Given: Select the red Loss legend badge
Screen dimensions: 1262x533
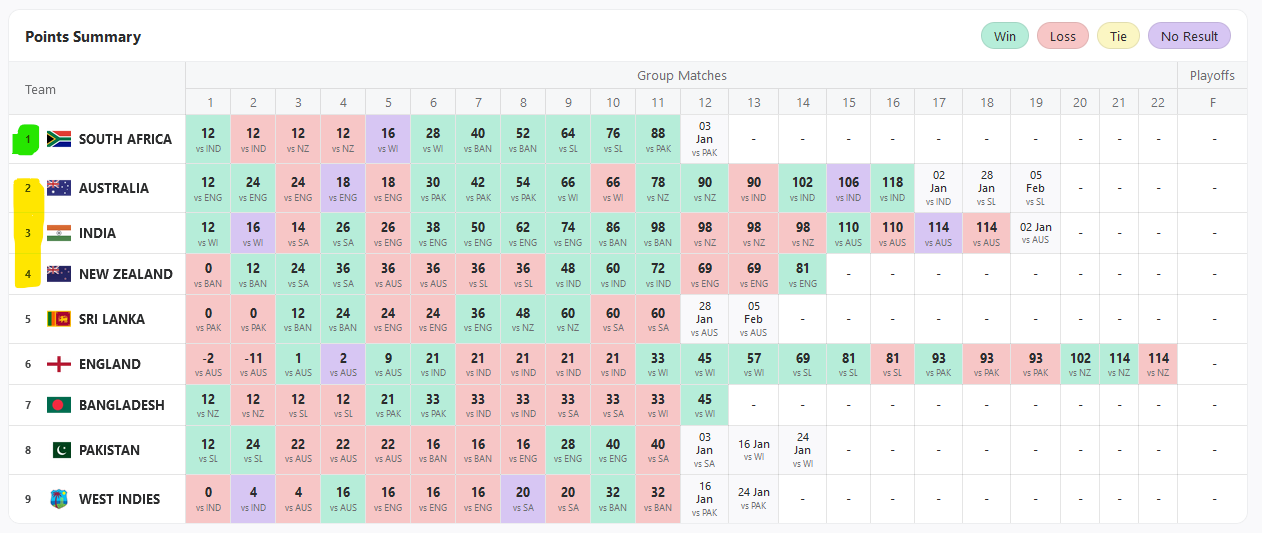Looking at the screenshot, I should coord(1063,37).
